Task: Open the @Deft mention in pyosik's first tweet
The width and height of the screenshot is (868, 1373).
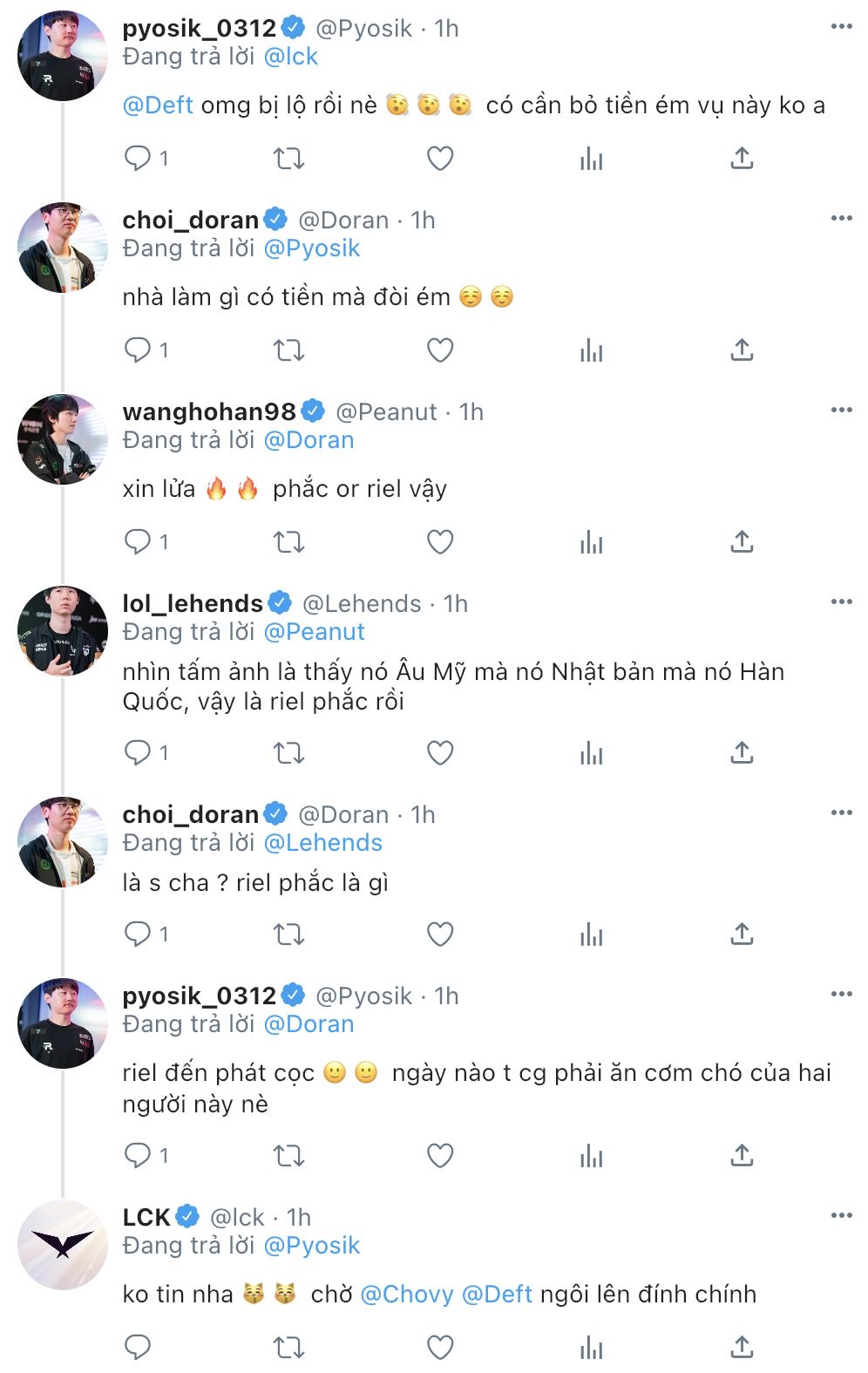Action: tap(158, 105)
